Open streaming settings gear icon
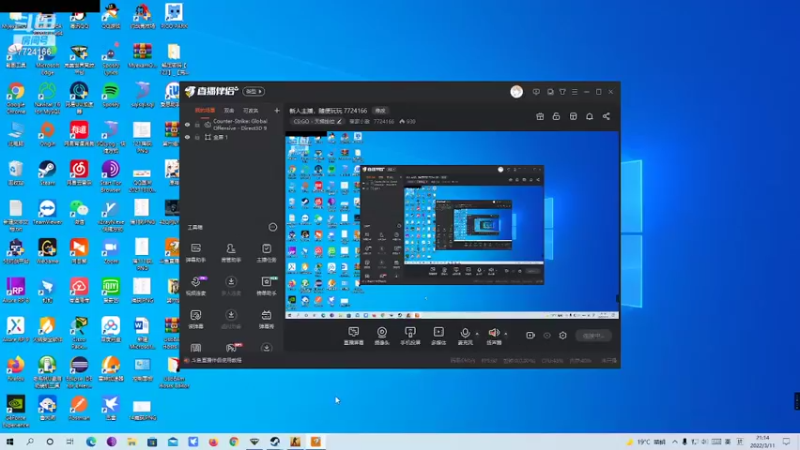The image size is (800, 450). point(563,335)
